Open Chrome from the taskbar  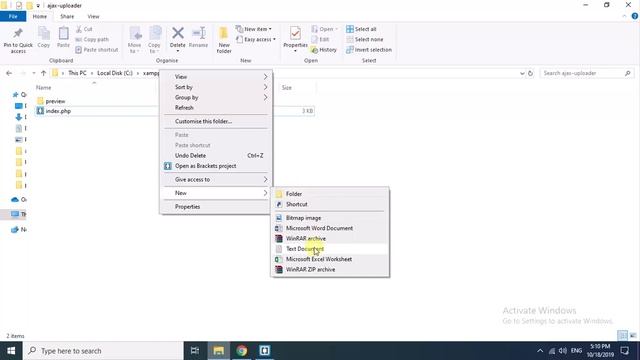(242, 351)
